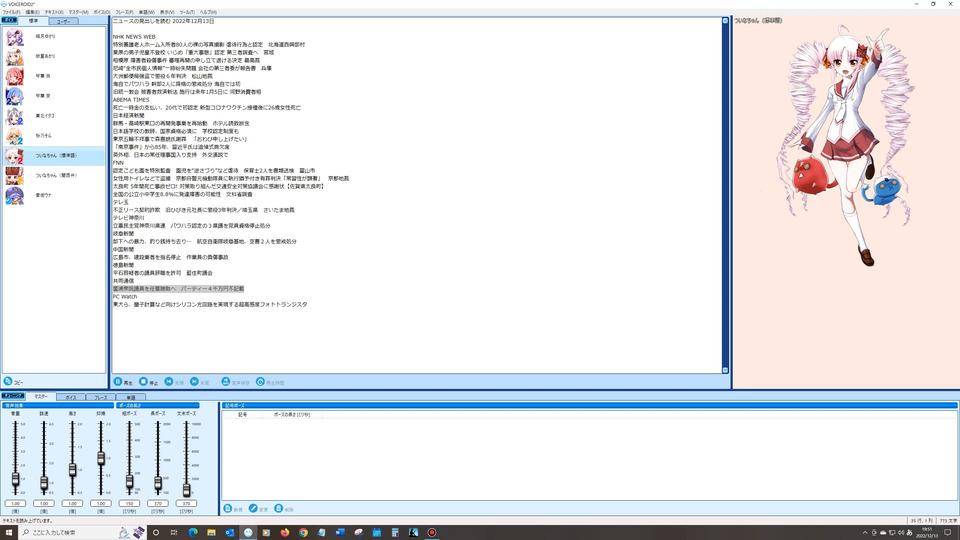Select the 琴葉 茜 voice avatar

(15, 77)
